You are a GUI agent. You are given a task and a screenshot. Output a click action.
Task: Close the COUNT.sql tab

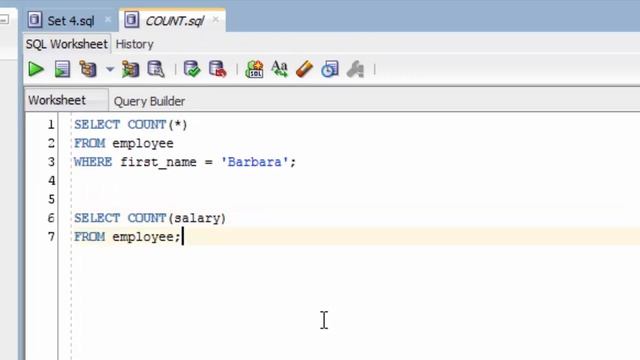click(x=216, y=19)
